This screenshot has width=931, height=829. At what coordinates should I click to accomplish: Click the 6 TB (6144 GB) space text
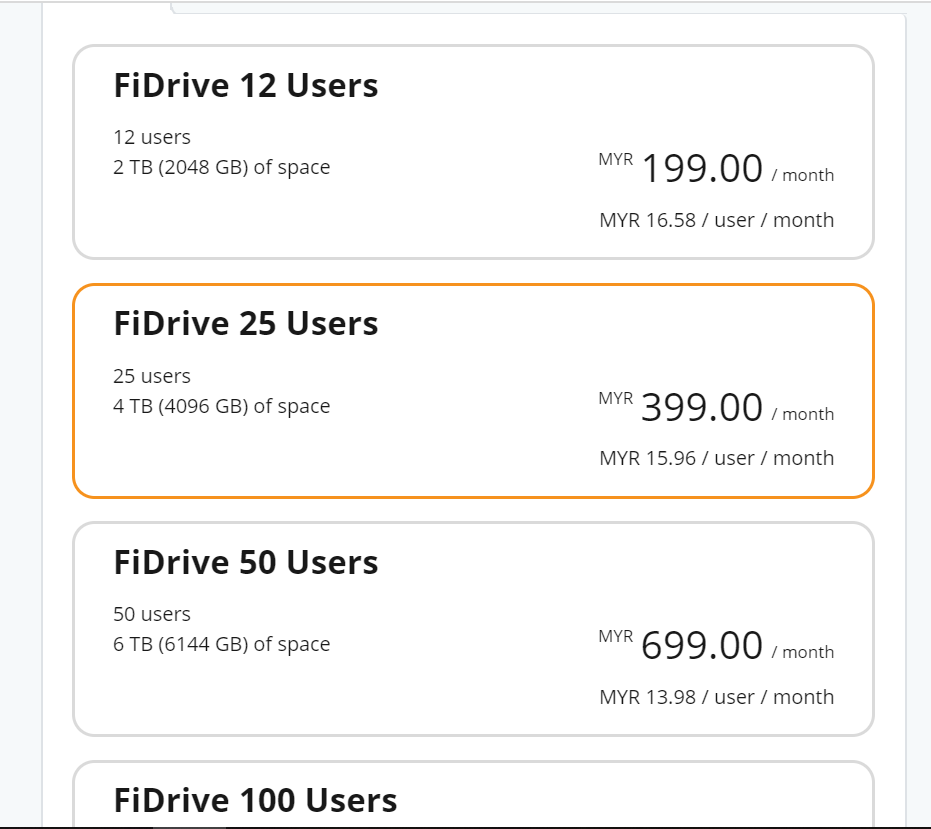221,644
